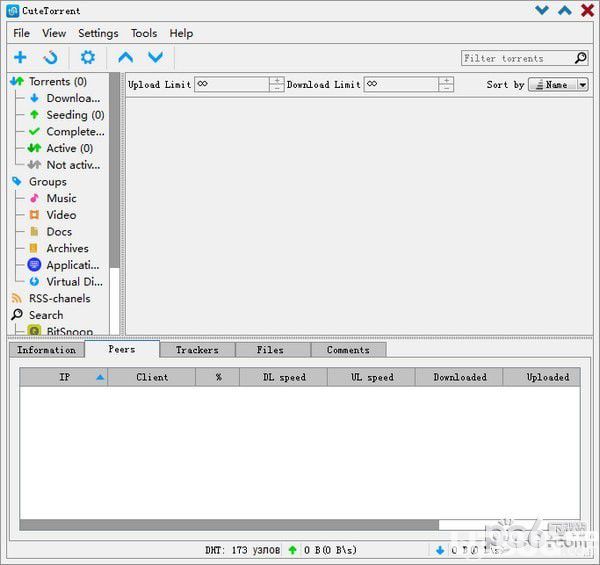Click the blue plus Add torrent icon
Viewport: 600px width, 565px height.
click(x=20, y=57)
